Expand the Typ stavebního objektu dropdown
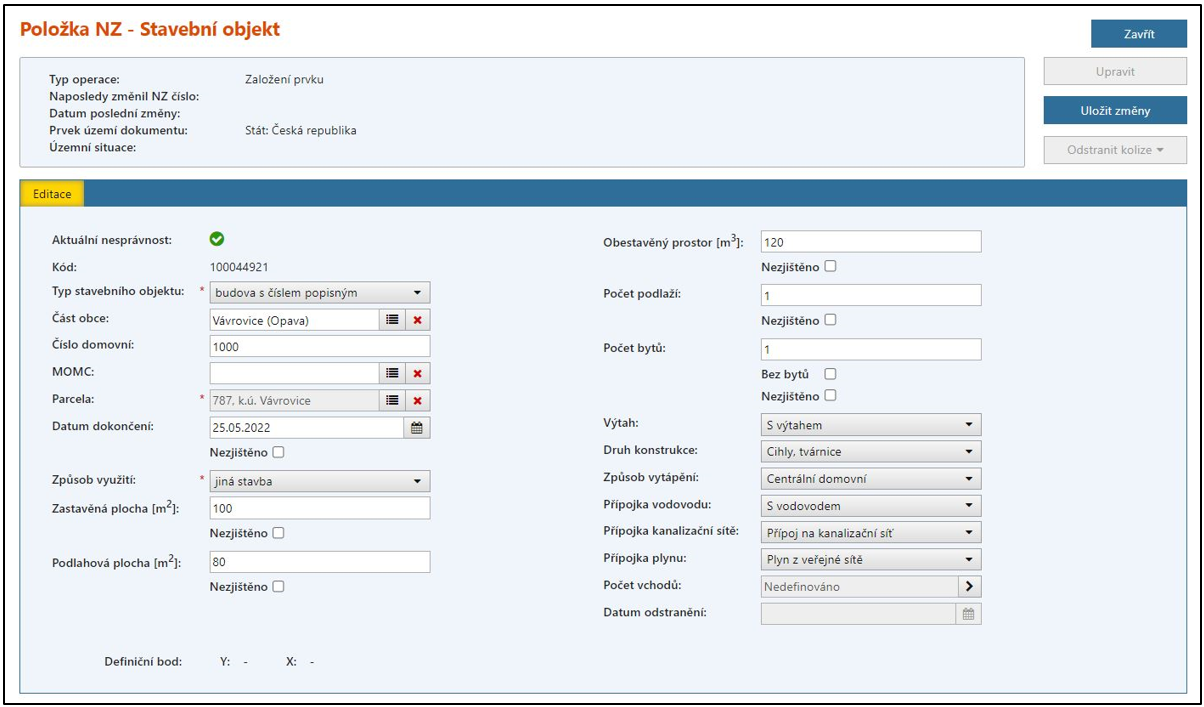The height and width of the screenshot is (707, 1204). point(319,293)
